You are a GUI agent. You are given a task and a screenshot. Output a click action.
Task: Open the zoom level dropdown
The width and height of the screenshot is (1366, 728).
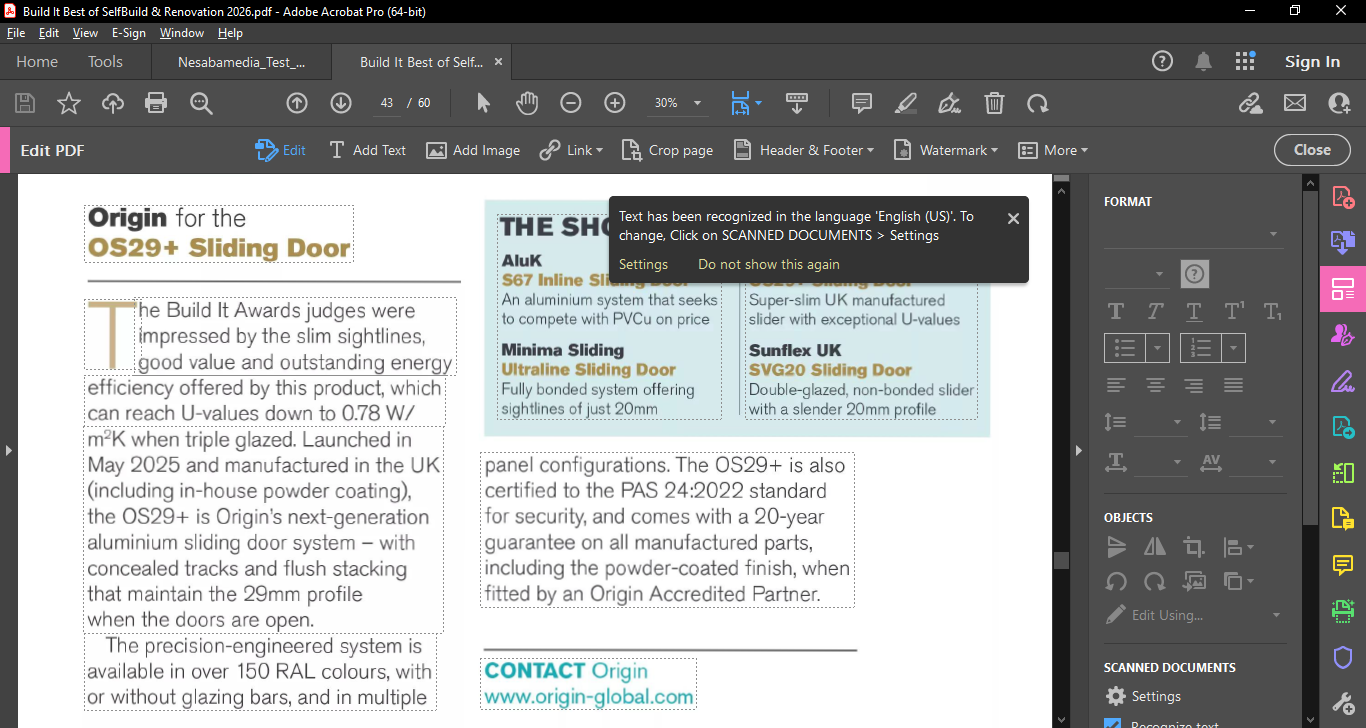[697, 103]
